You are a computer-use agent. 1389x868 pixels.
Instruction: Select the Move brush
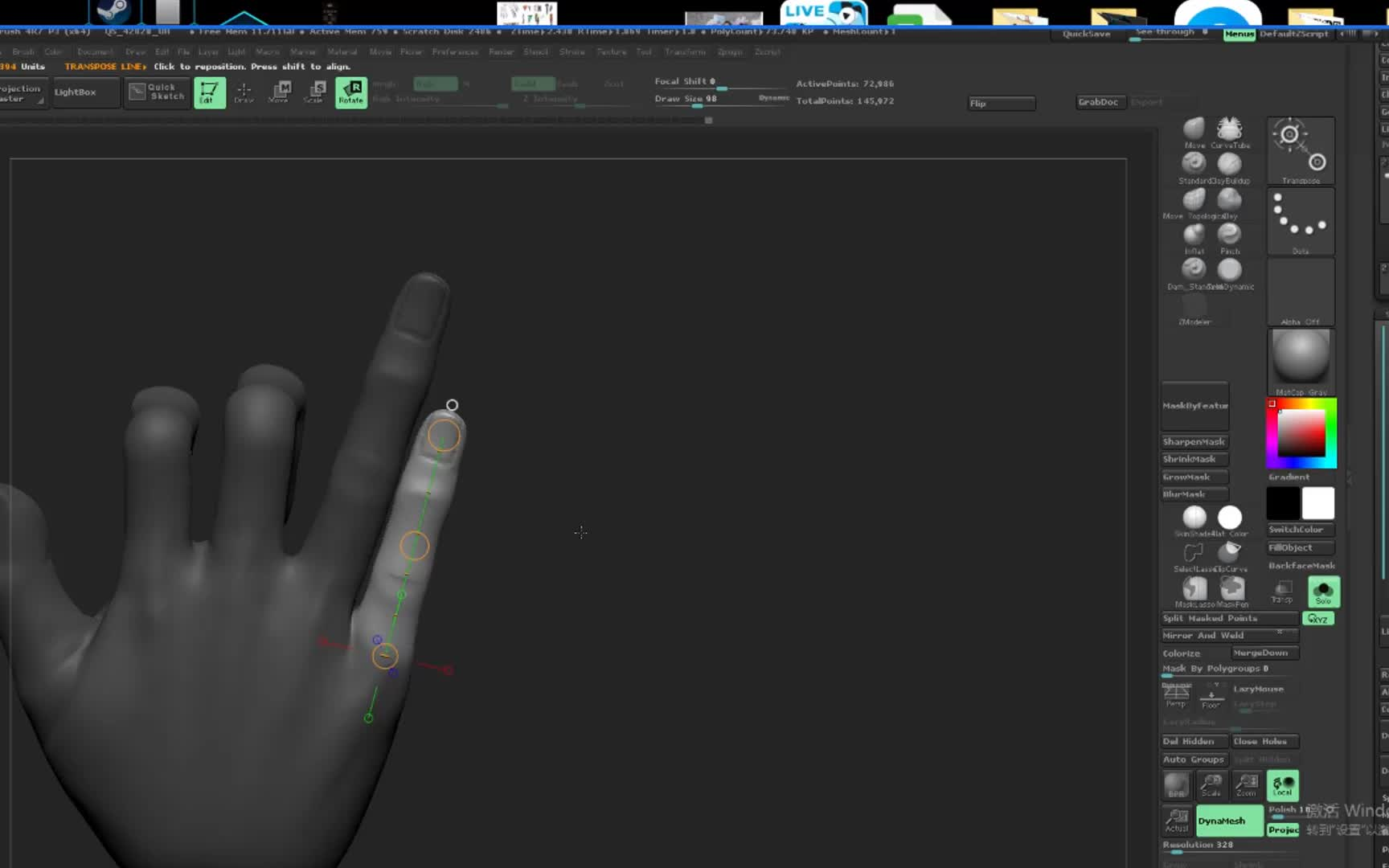tap(1193, 129)
